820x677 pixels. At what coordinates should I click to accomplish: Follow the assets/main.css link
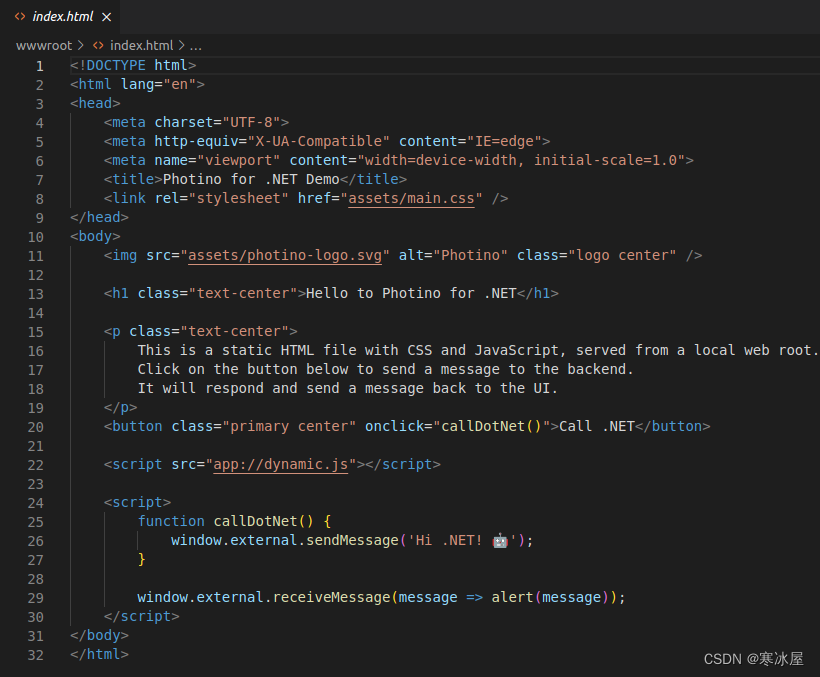coord(412,199)
